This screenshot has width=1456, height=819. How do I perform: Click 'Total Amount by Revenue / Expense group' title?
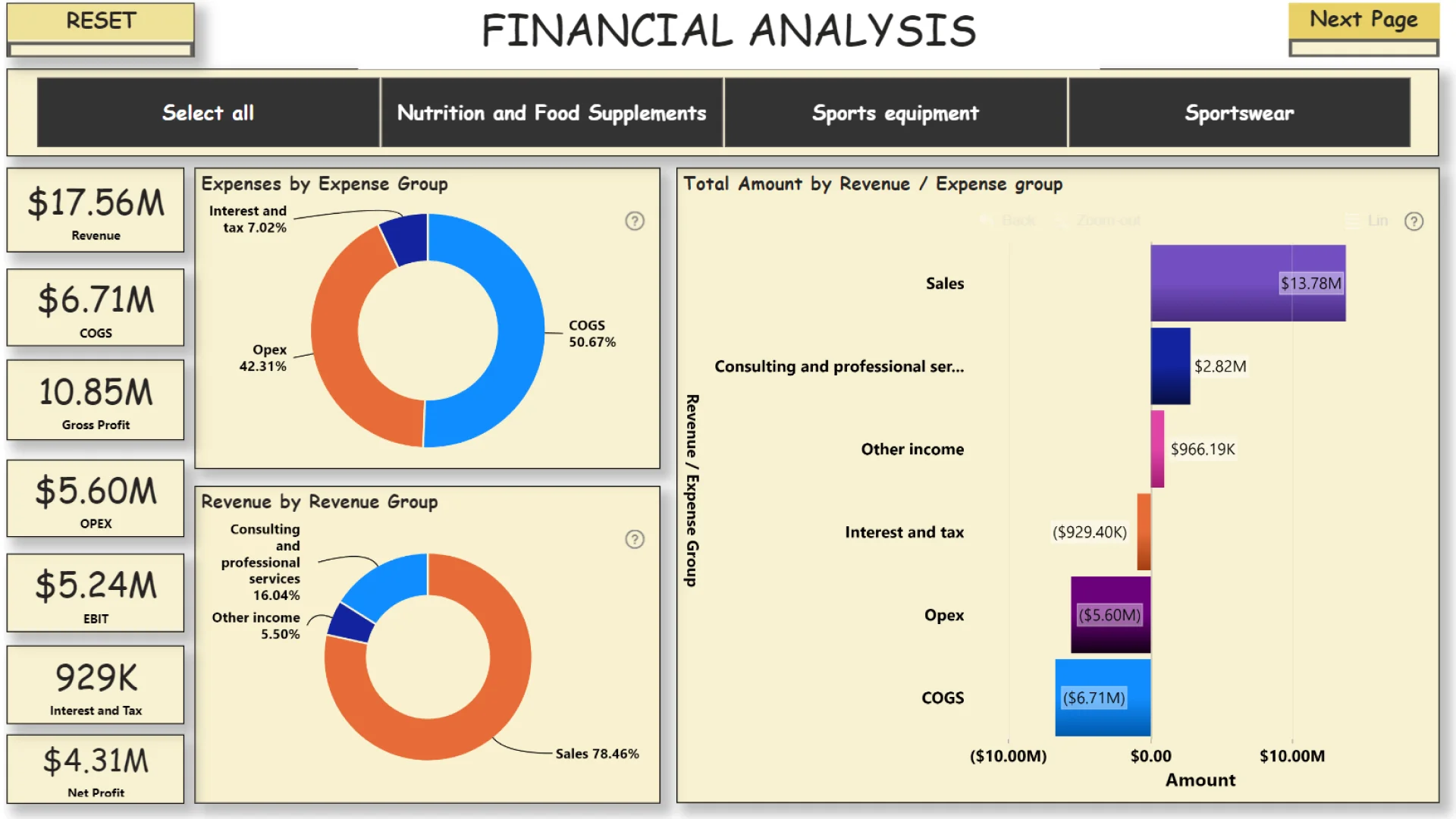click(873, 184)
